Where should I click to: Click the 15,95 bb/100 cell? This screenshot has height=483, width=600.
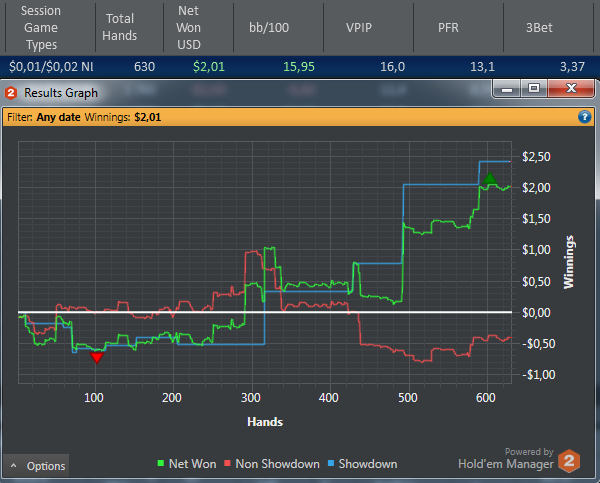(299, 67)
